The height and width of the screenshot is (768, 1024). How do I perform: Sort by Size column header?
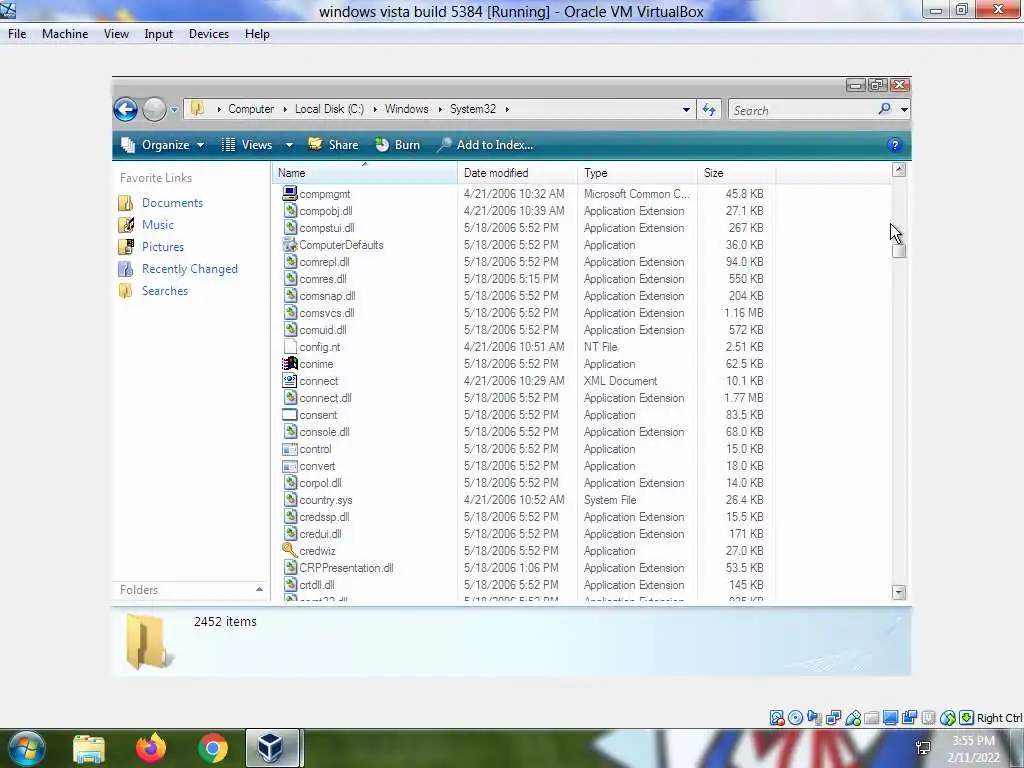coord(737,173)
